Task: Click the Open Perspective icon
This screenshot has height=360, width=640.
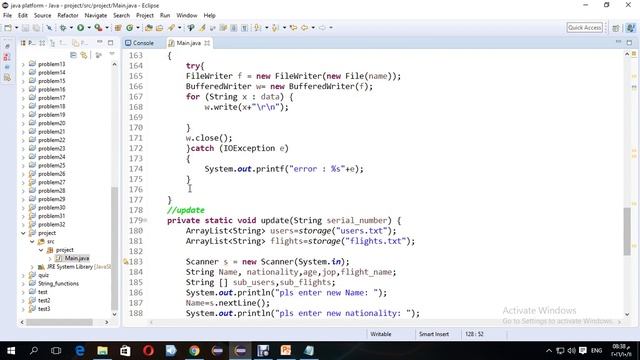Action: tap(616, 28)
